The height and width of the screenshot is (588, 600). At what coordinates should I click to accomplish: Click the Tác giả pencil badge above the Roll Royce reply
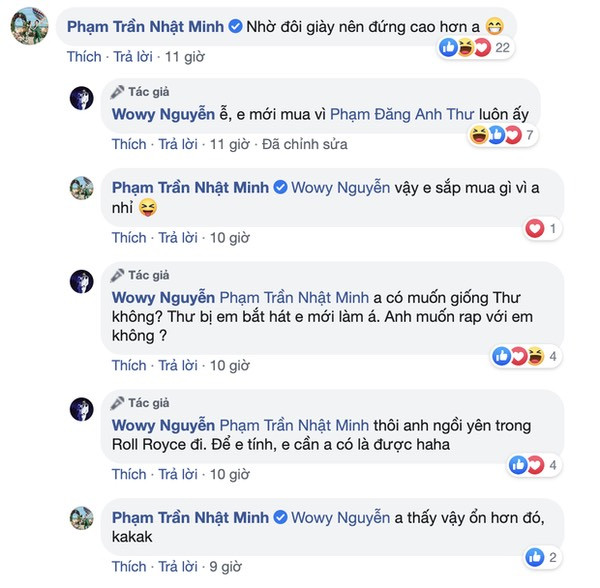coord(119,403)
